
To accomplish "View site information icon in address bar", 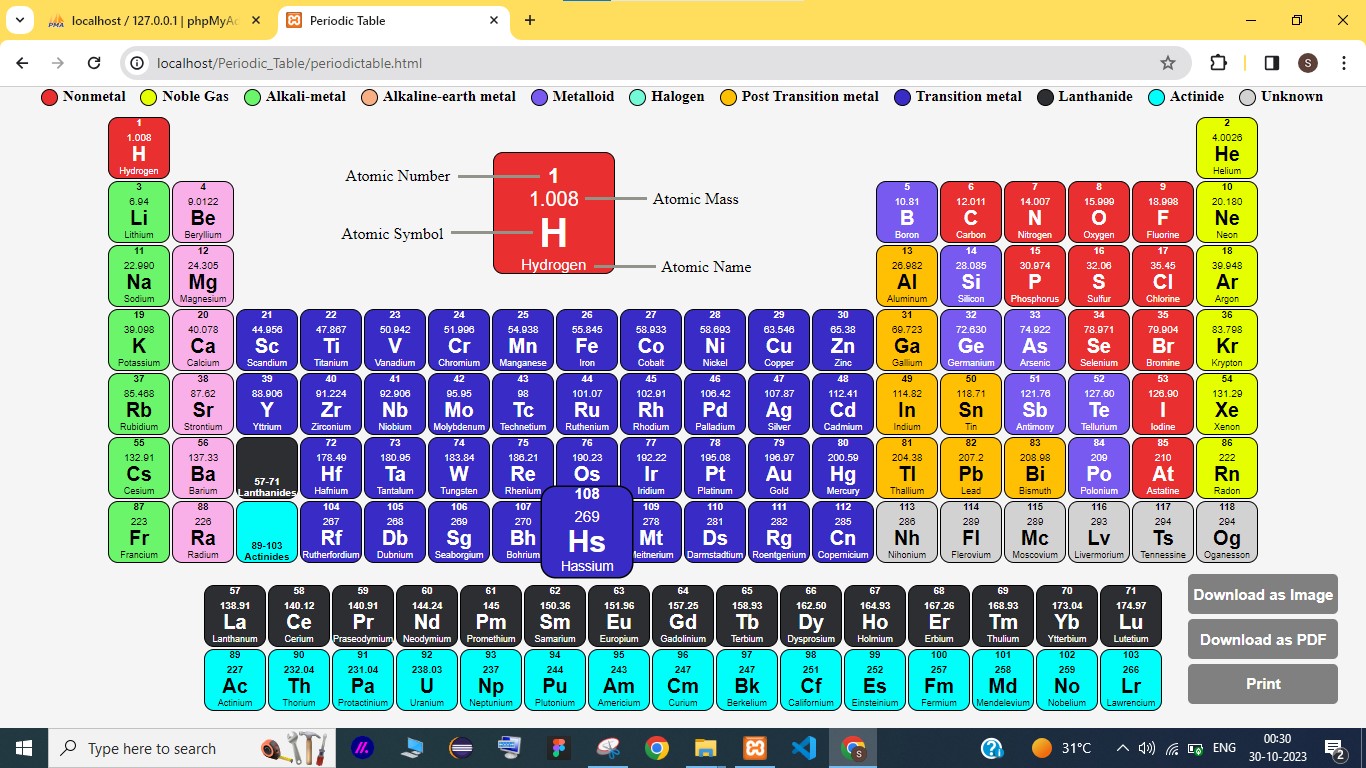I will pyautogui.click(x=139, y=63).
